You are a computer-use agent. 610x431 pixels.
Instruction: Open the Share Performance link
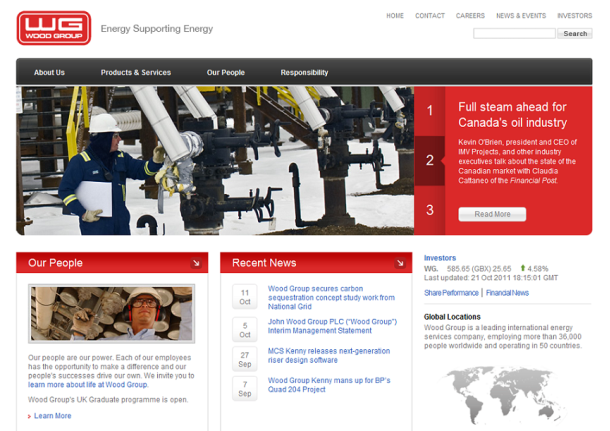(451, 293)
